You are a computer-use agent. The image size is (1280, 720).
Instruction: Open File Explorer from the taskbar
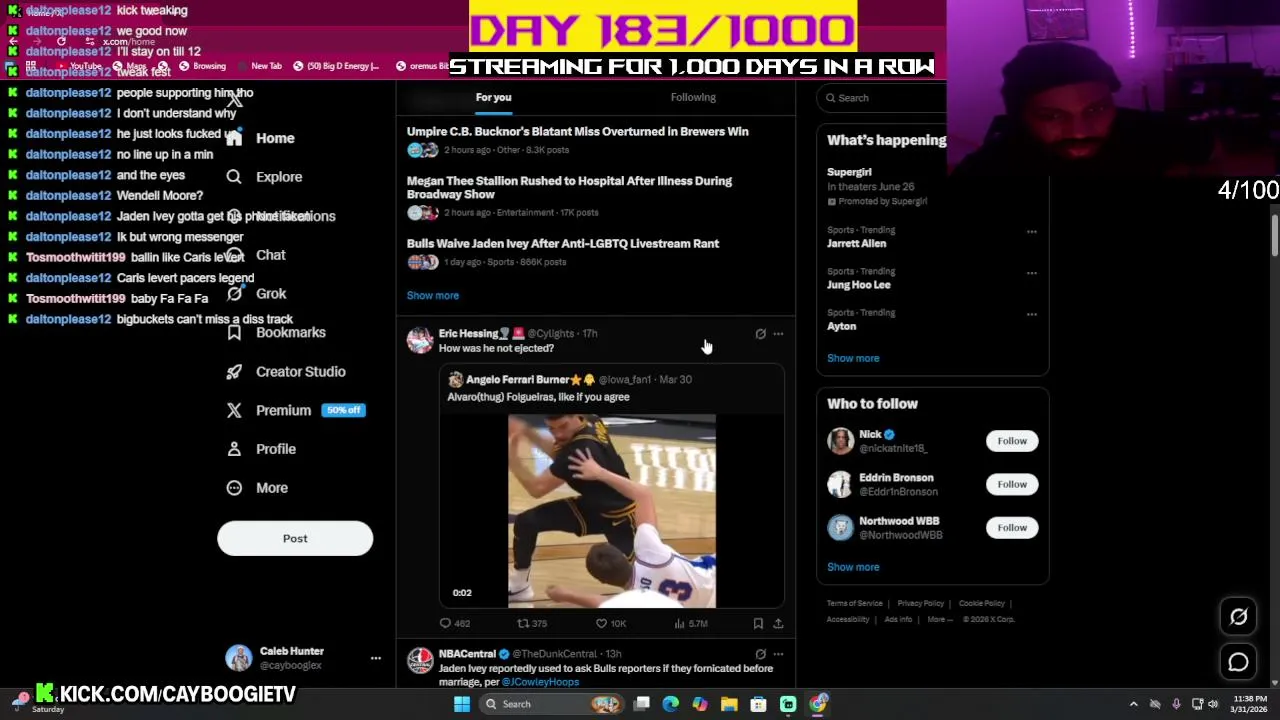729,704
